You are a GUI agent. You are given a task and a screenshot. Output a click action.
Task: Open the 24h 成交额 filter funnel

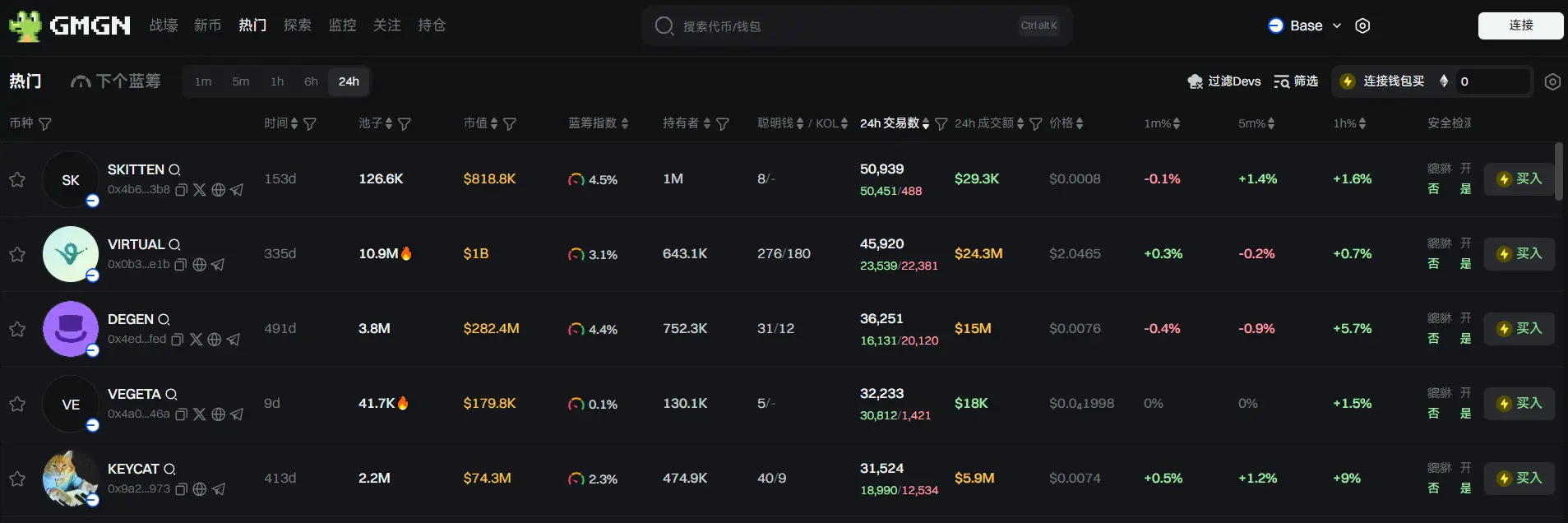pyautogui.click(x=1036, y=124)
